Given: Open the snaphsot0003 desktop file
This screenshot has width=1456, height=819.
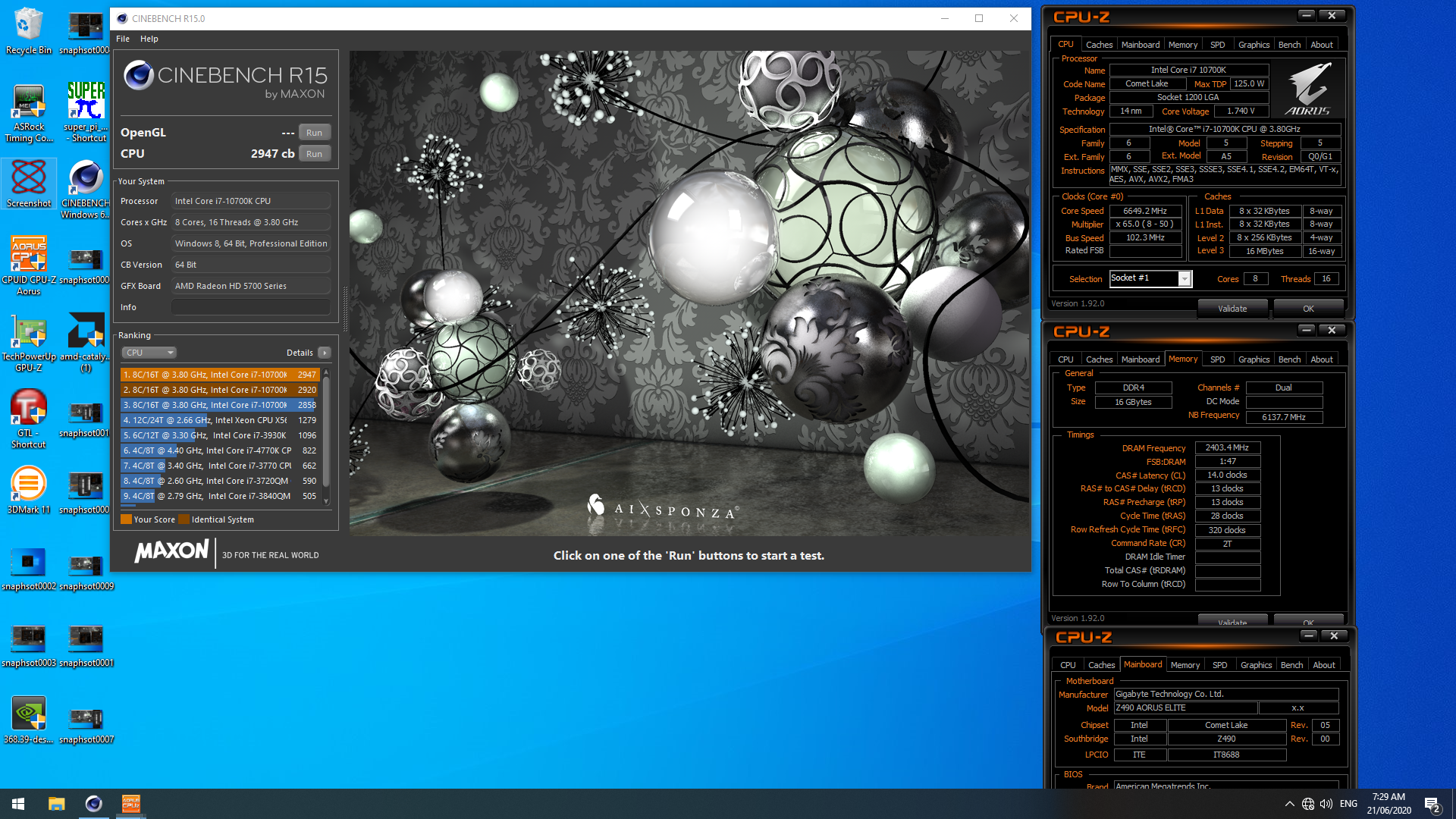Looking at the screenshot, I should pyautogui.click(x=29, y=645).
